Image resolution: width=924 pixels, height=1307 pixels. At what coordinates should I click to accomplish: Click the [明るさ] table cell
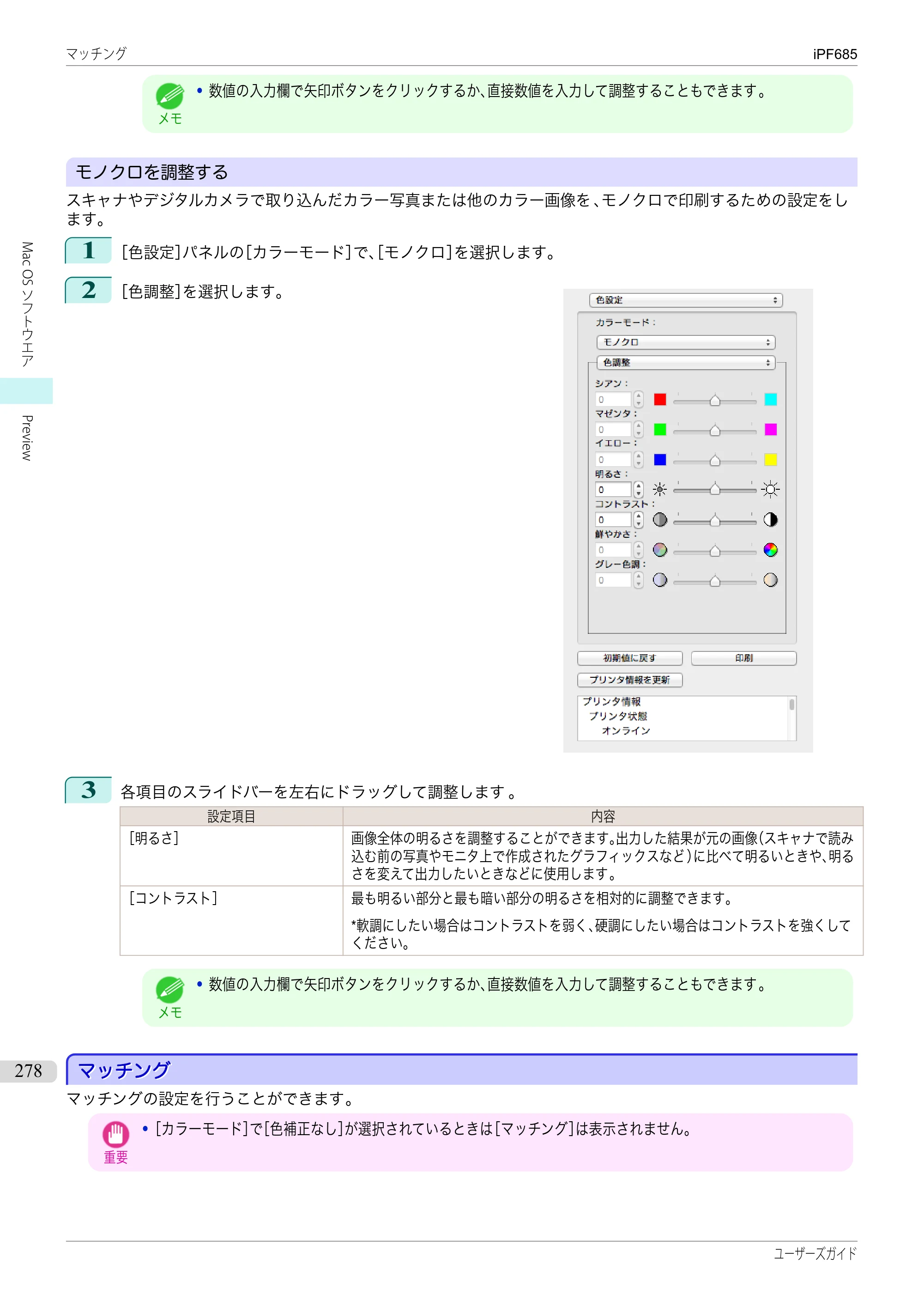coord(231,856)
